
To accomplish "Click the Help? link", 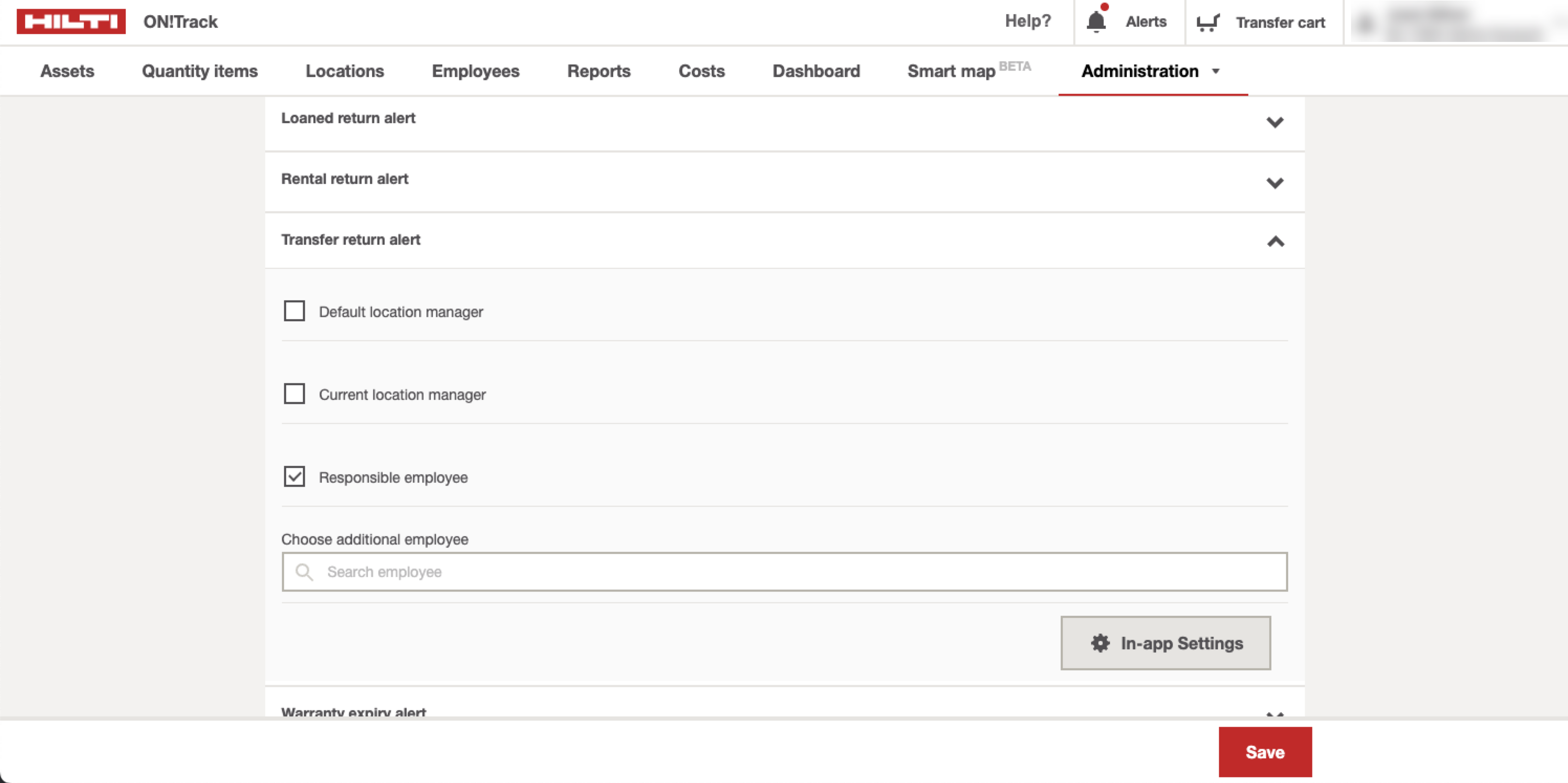I will pos(1028,21).
